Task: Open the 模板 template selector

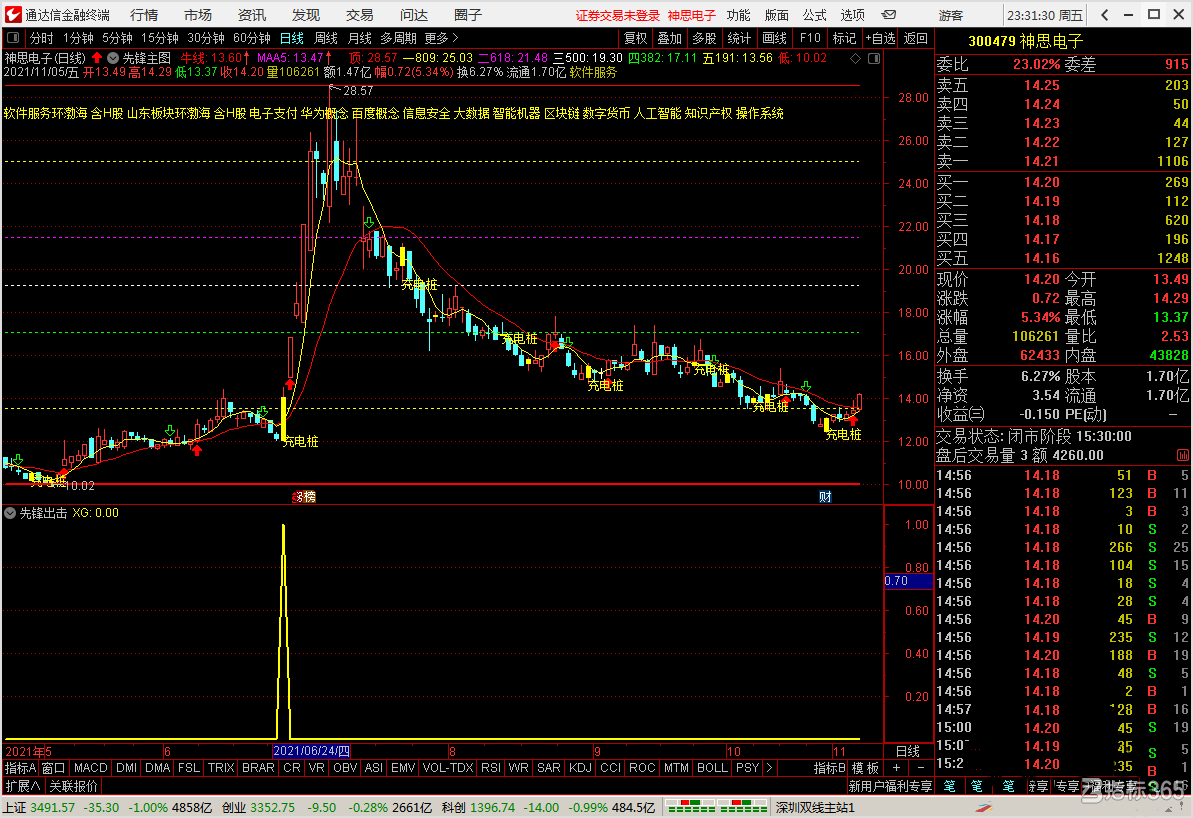Action: [x=865, y=768]
